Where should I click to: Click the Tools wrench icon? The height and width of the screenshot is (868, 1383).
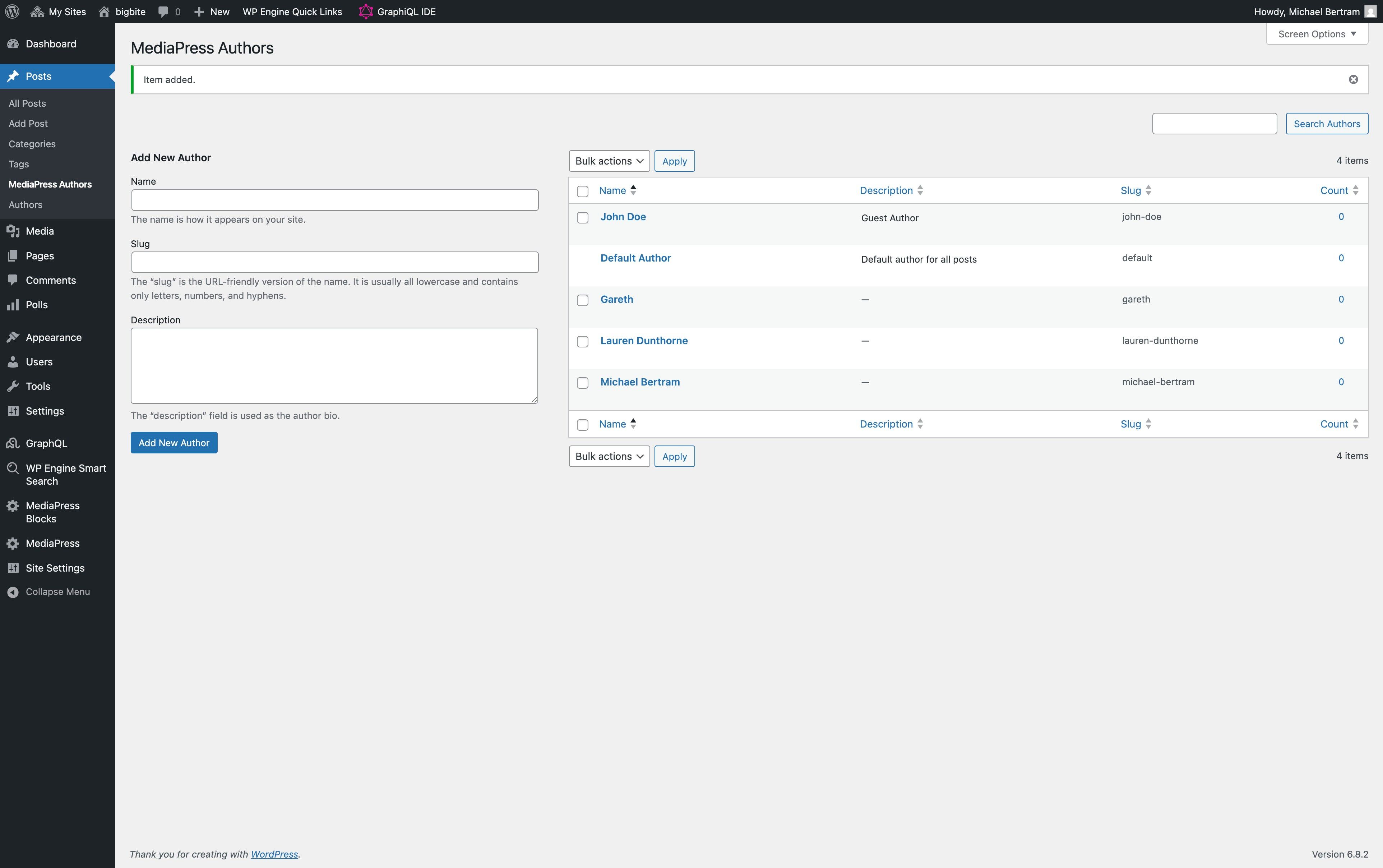coord(13,386)
